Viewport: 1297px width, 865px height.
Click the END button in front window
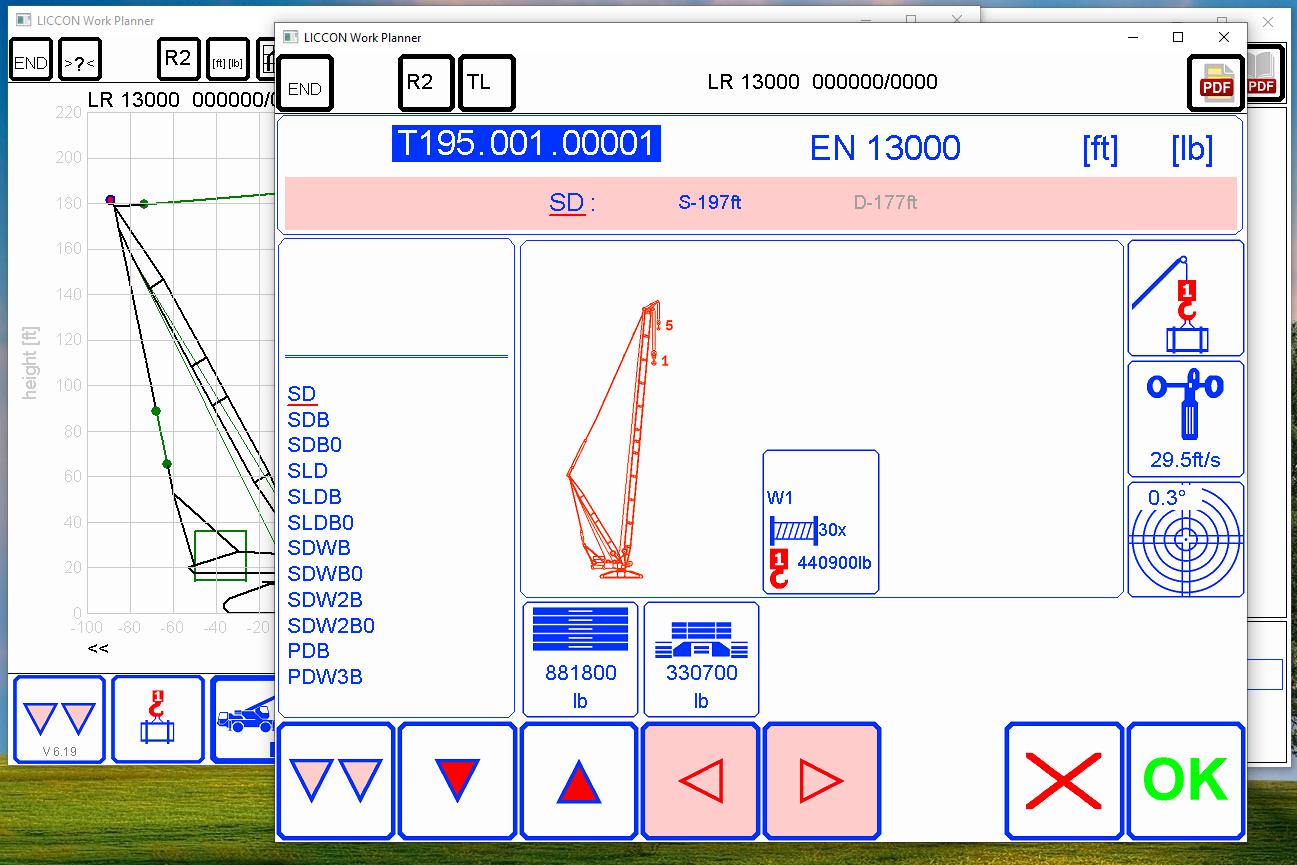305,83
